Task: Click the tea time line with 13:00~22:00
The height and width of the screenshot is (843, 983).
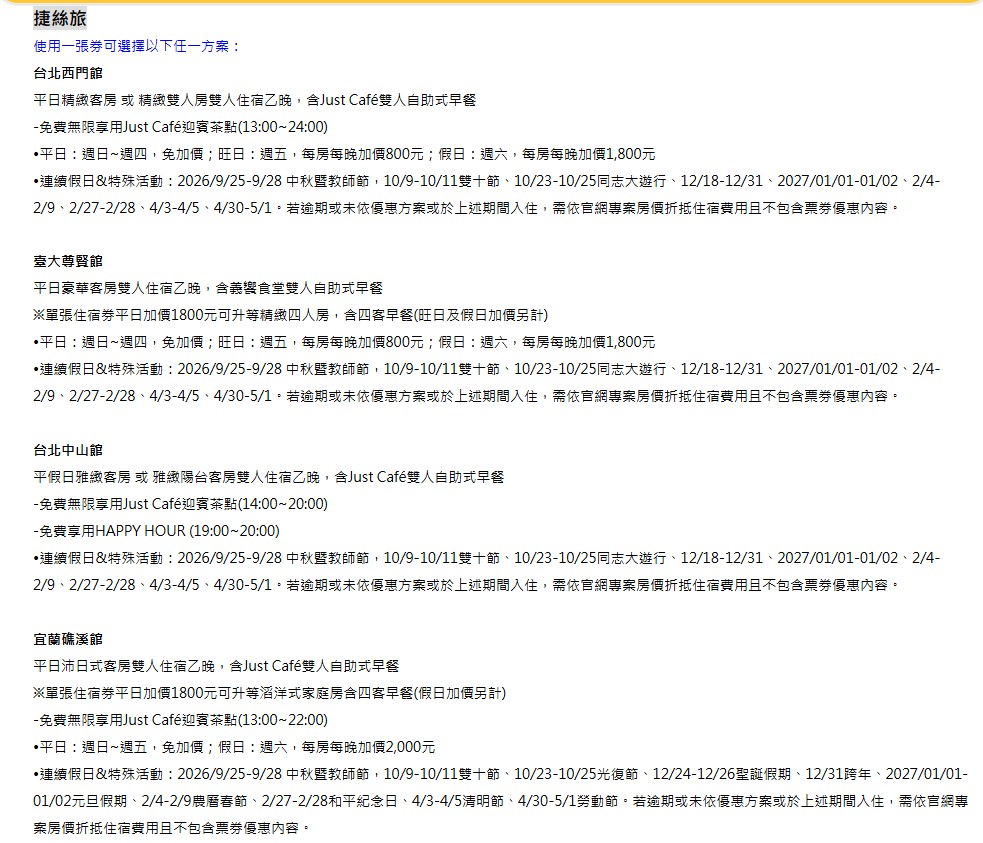Action: (x=181, y=720)
